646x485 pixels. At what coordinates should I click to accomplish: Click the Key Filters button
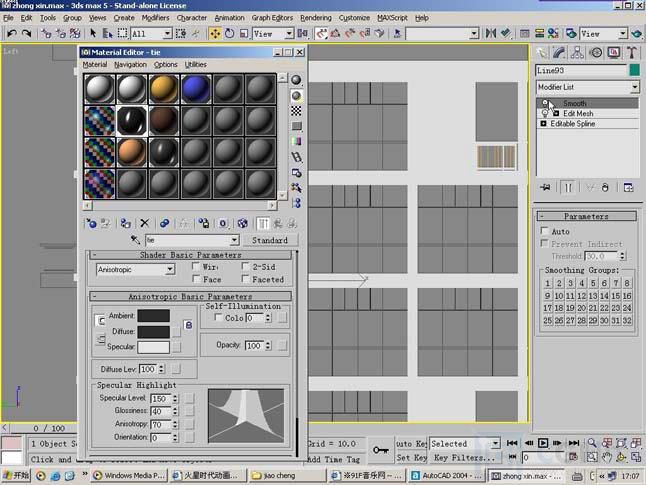(x=465, y=458)
